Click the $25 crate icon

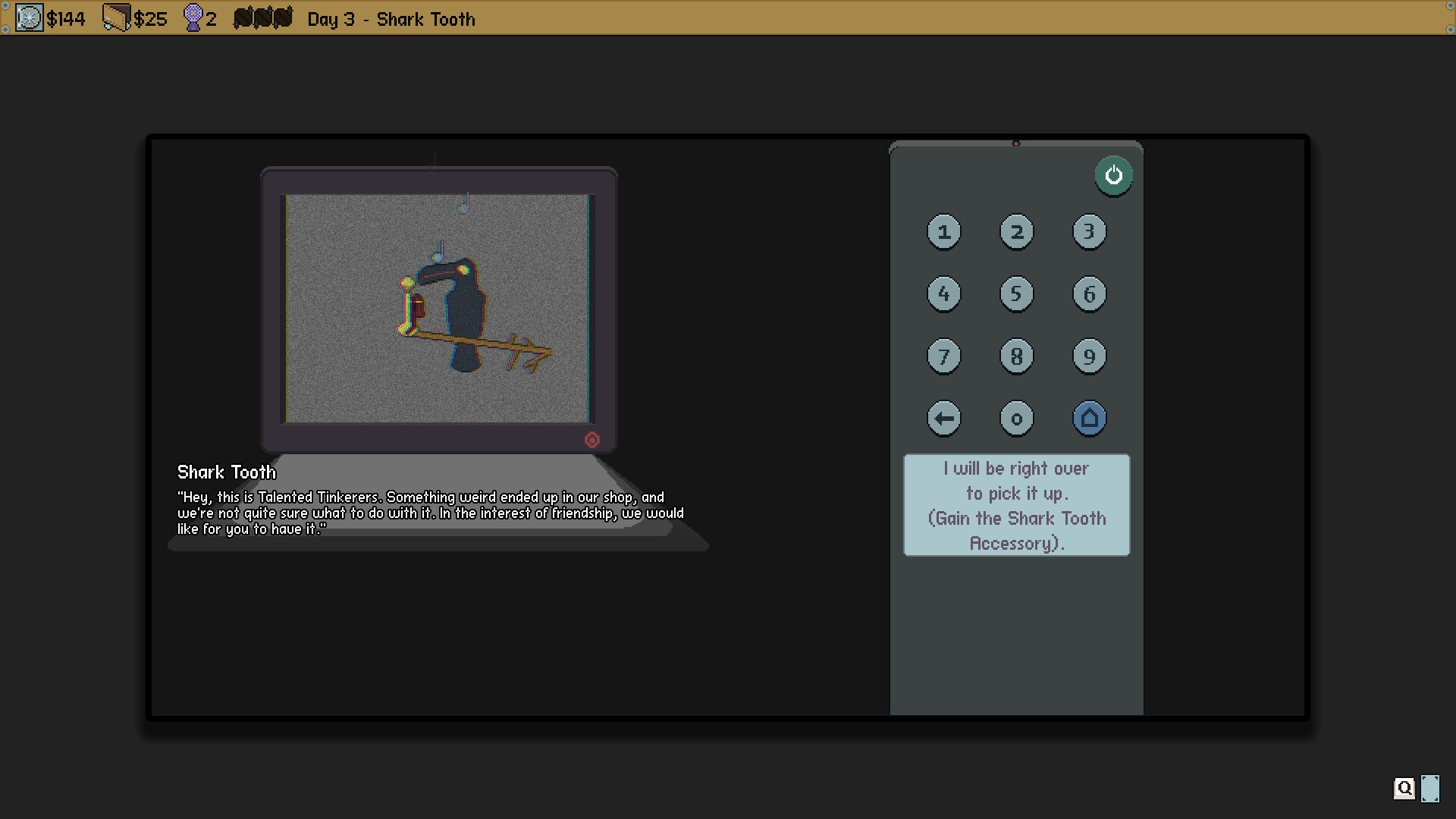116,18
